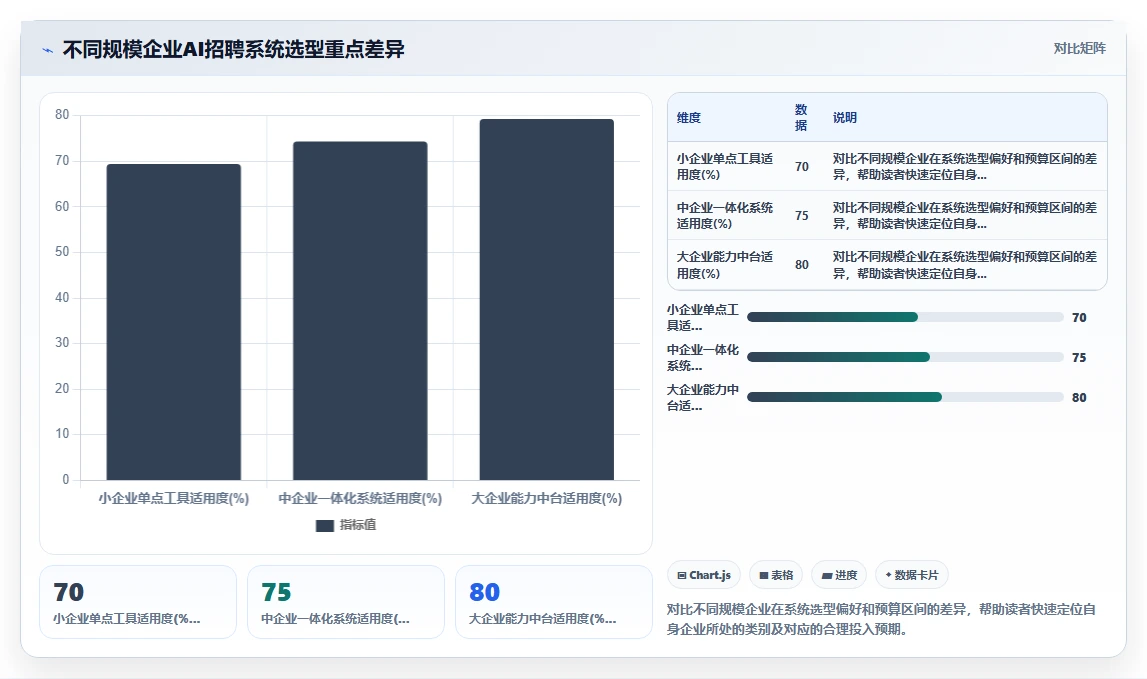Click the 数据 column header in the table

point(801,118)
